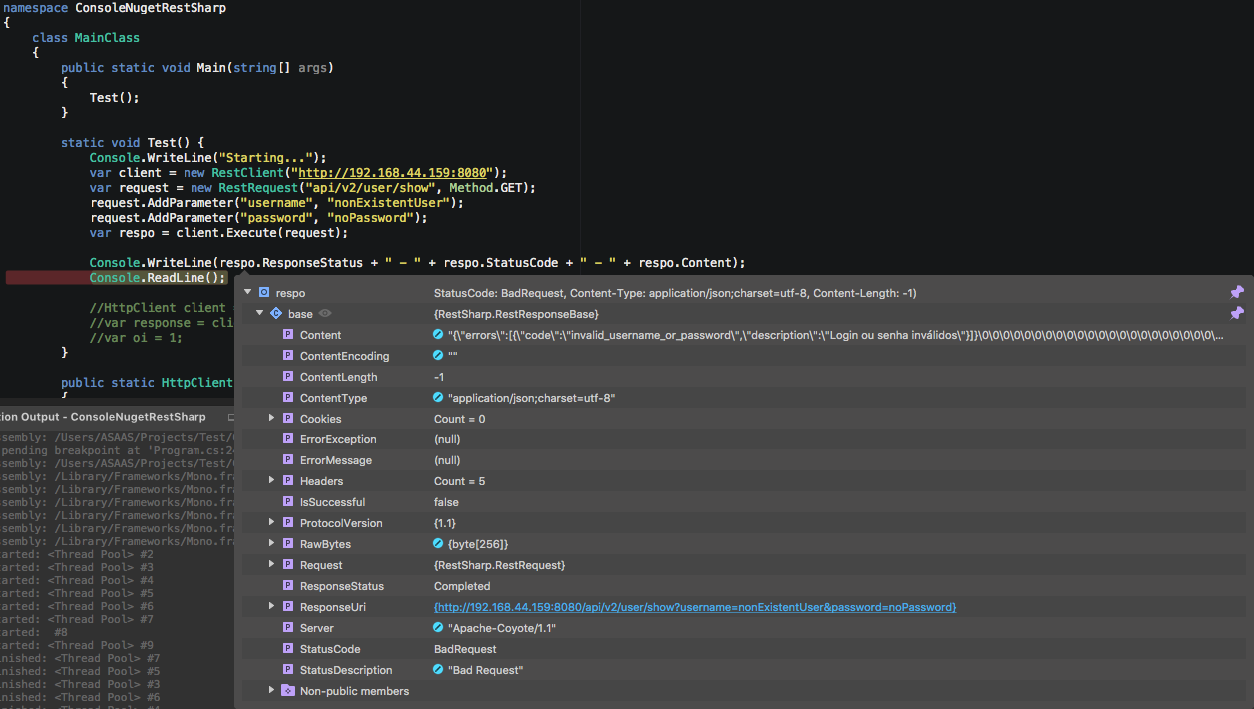Click the "noPassword" string in code
This screenshot has height=709, width=1254.
pyautogui.click(x=370, y=217)
